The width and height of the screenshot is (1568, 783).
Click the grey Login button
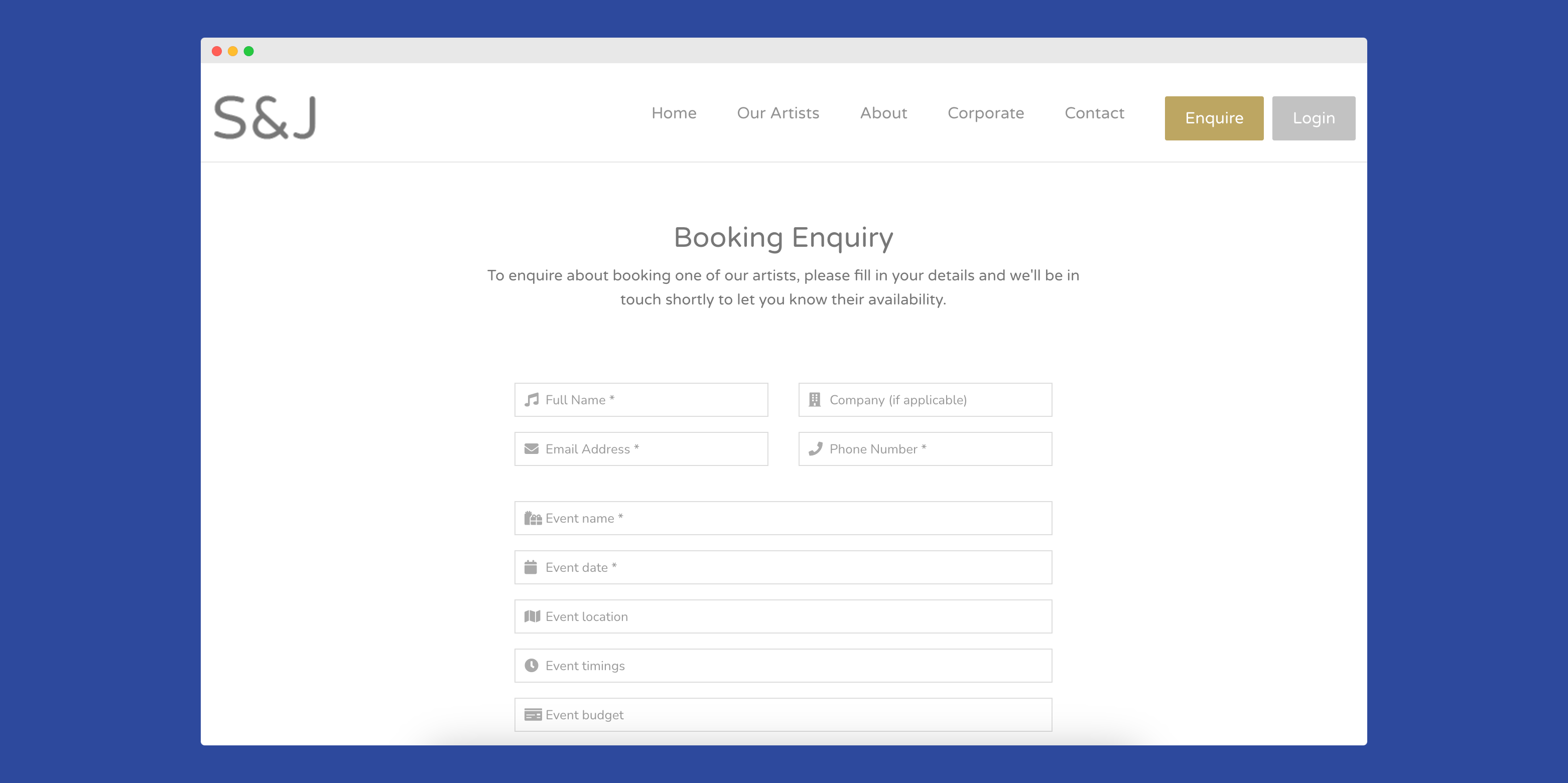coord(1314,118)
